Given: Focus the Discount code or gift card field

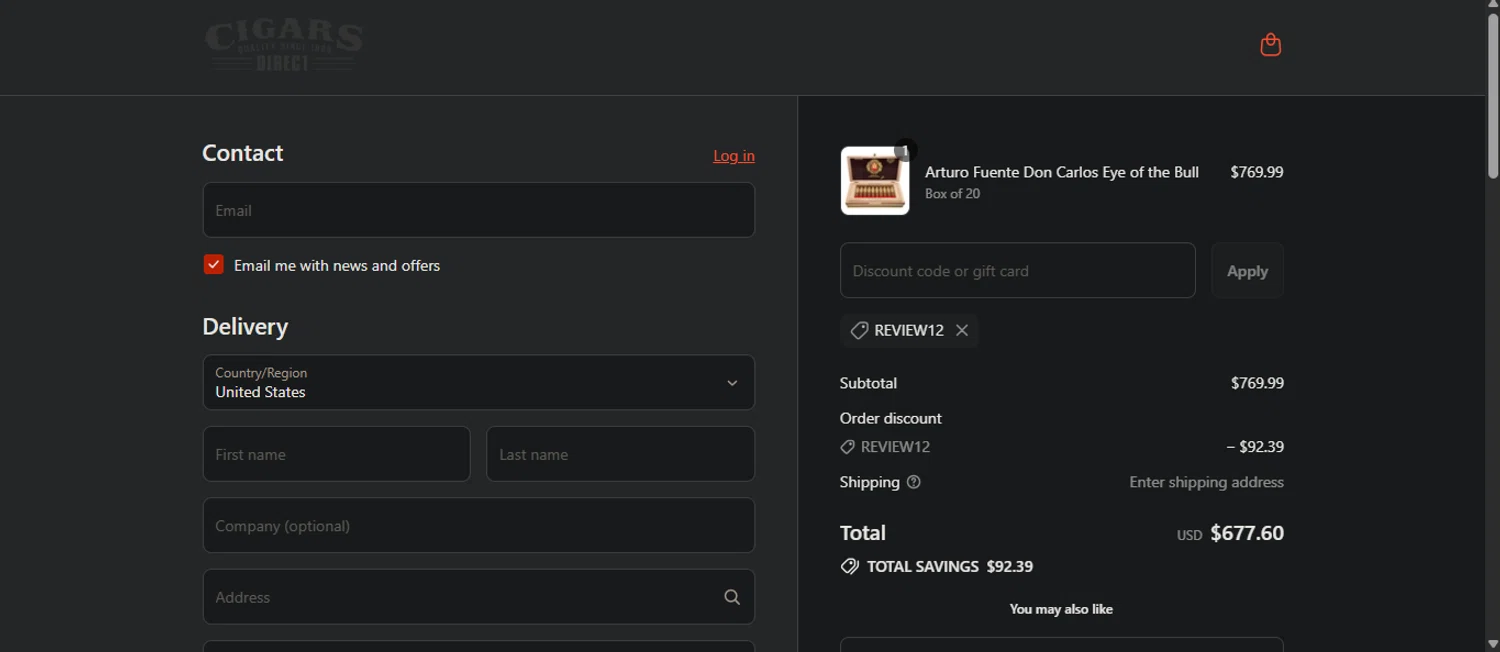Looking at the screenshot, I should click(1018, 270).
